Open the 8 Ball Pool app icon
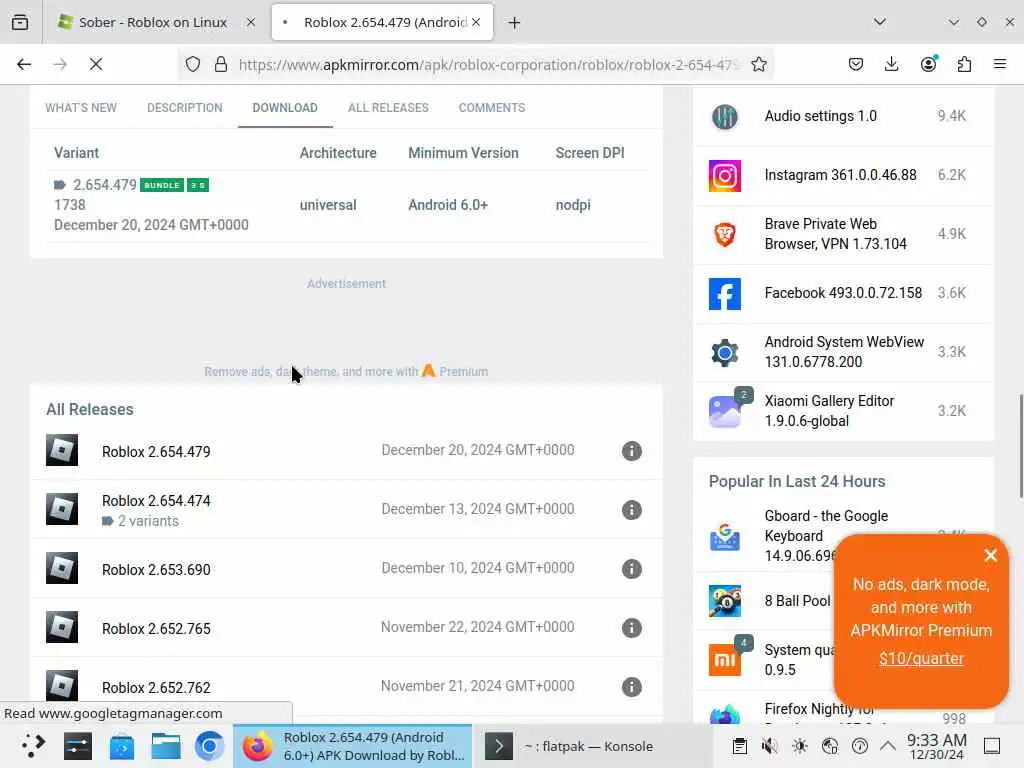 pyautogui.click(x=725, y=601)
